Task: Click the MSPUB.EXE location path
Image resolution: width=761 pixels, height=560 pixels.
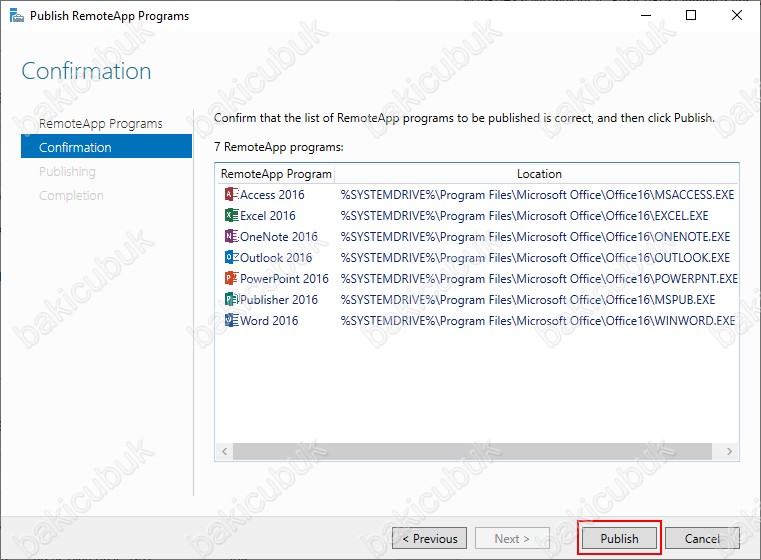Action: pyautogui.click(x=528, y=299)
